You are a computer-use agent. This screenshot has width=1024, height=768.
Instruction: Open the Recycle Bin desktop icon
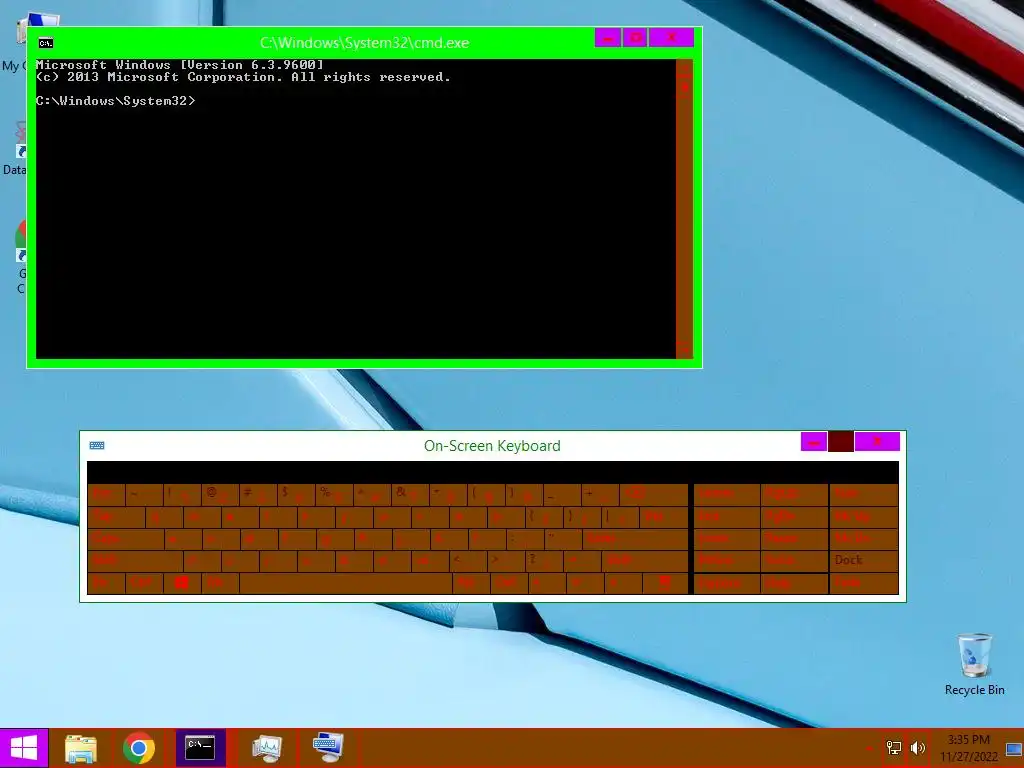click(x=974, y=664)
